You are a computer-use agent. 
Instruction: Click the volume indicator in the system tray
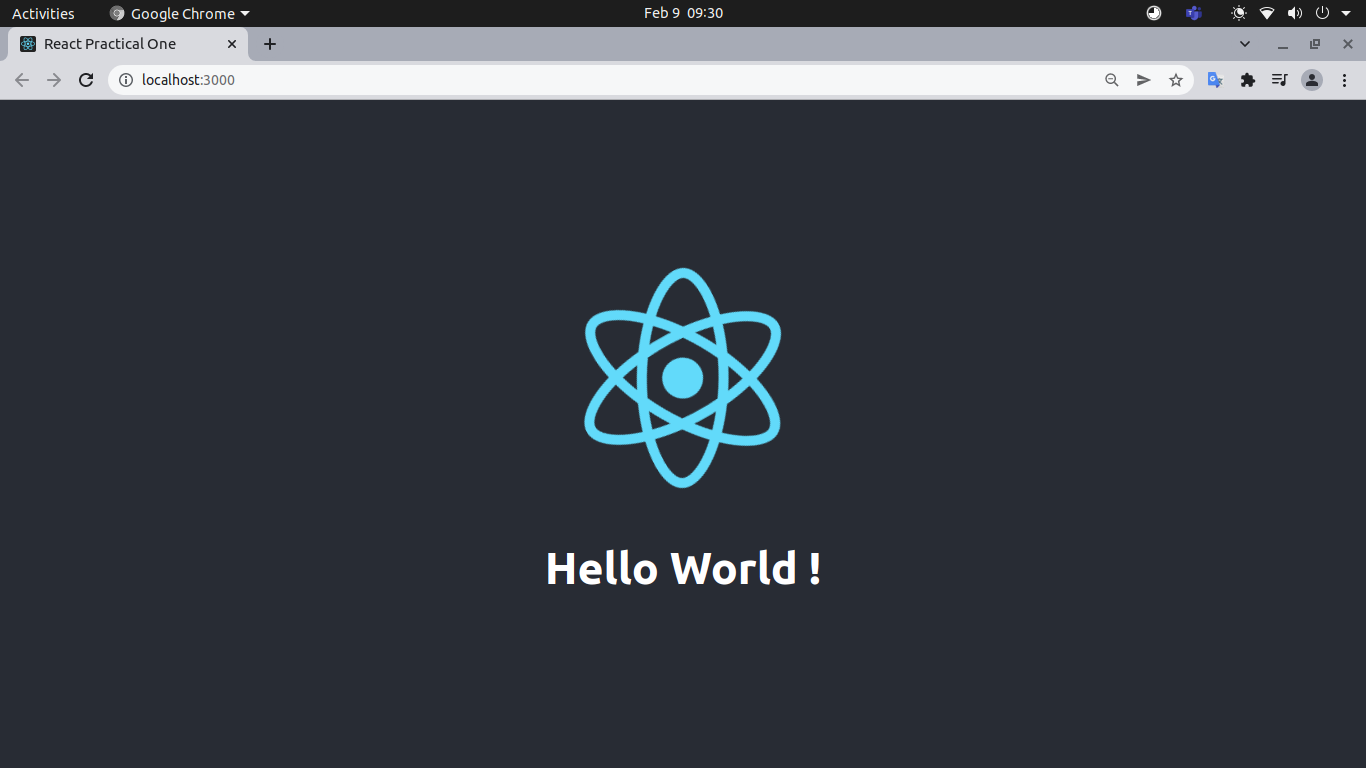coord(1295,13)
